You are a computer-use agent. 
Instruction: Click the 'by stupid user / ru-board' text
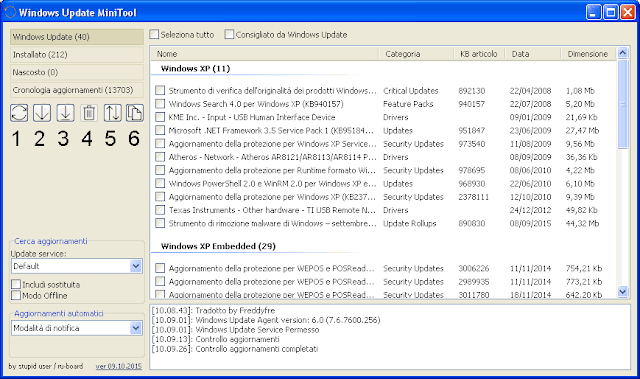pyautogui.click(x=45, y=366)
